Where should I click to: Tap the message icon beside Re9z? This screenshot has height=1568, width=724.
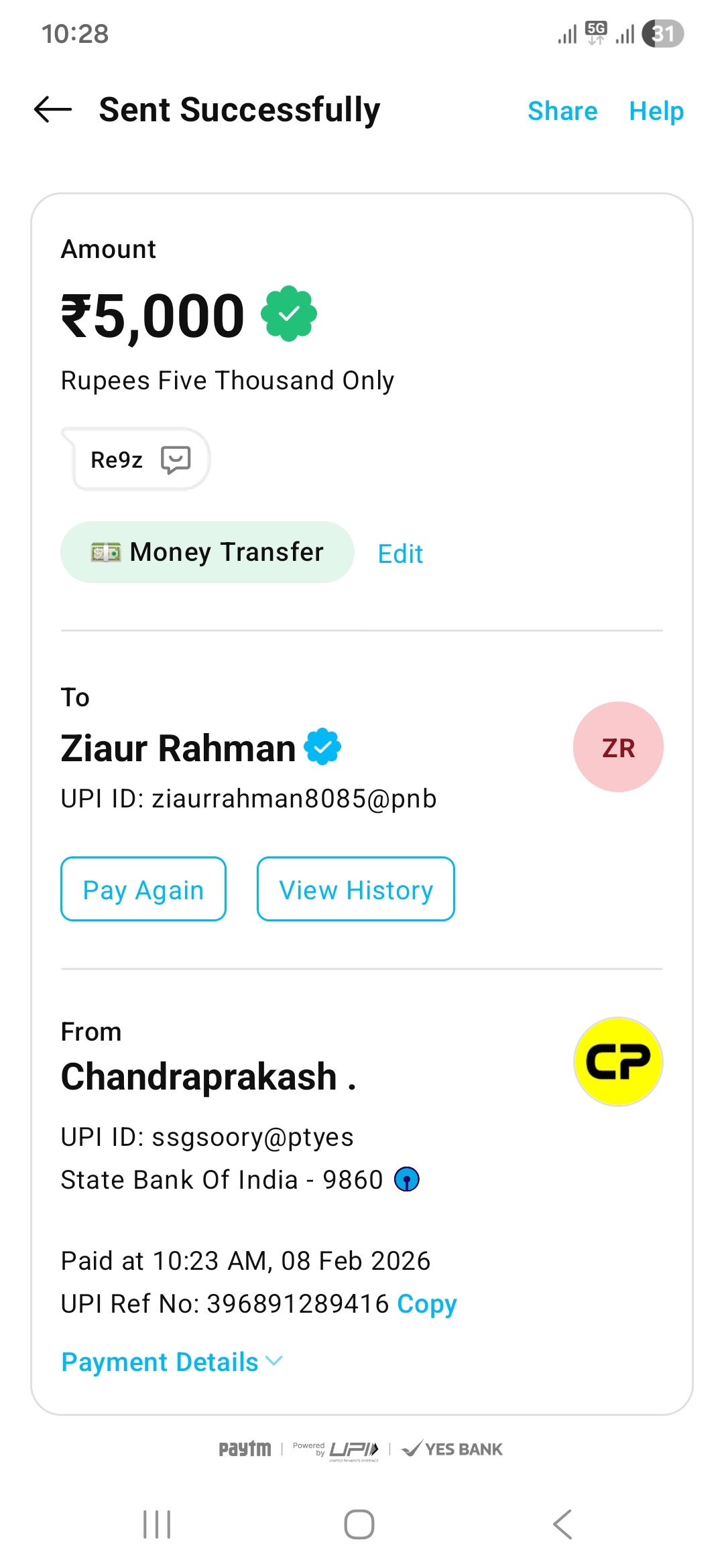176,460
